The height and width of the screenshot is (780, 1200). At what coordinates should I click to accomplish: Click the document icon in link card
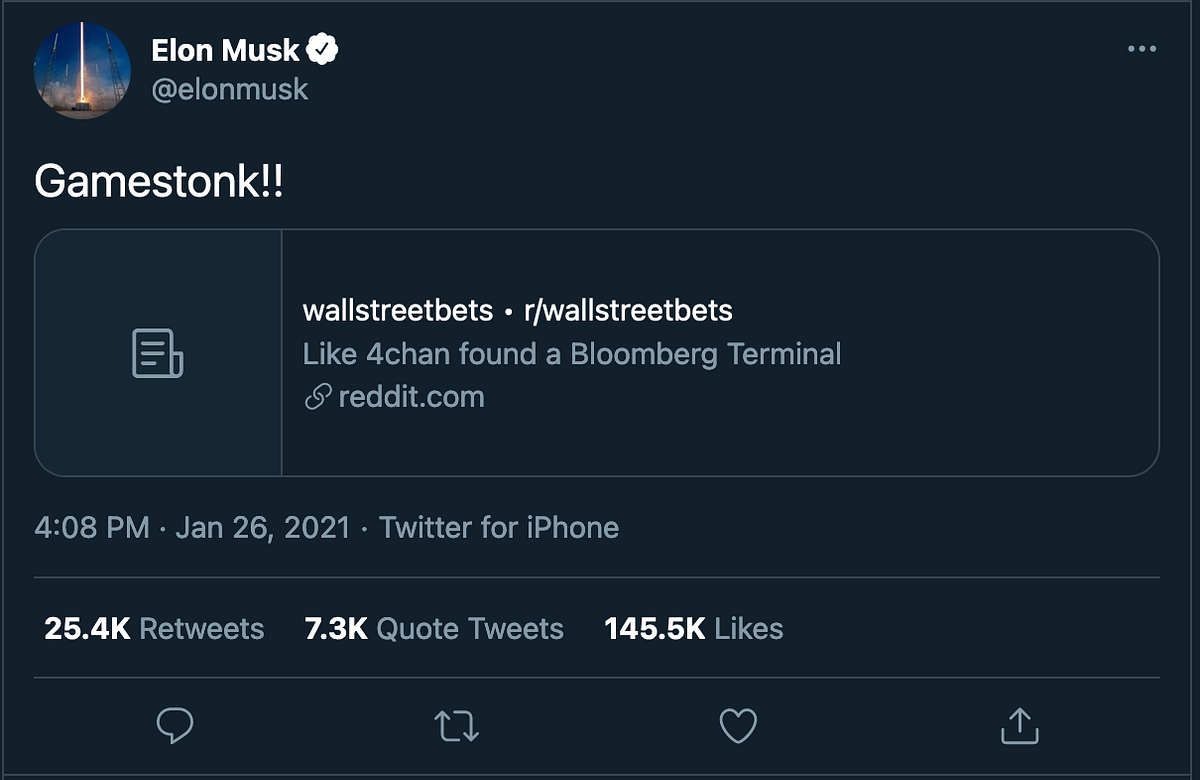pyautogui.click(x=158, y=353)
